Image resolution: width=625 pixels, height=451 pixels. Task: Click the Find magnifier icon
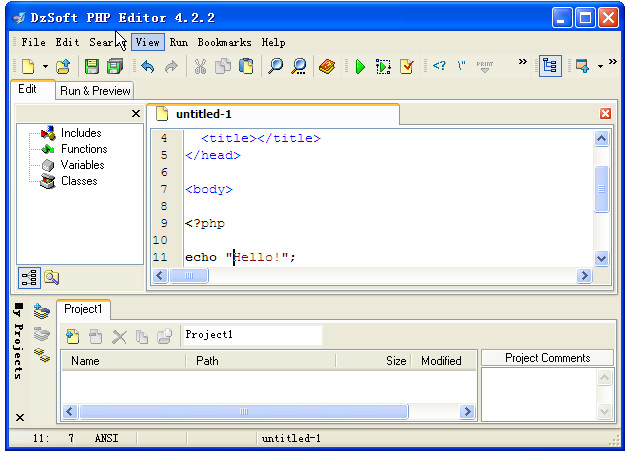click(274, 67)
